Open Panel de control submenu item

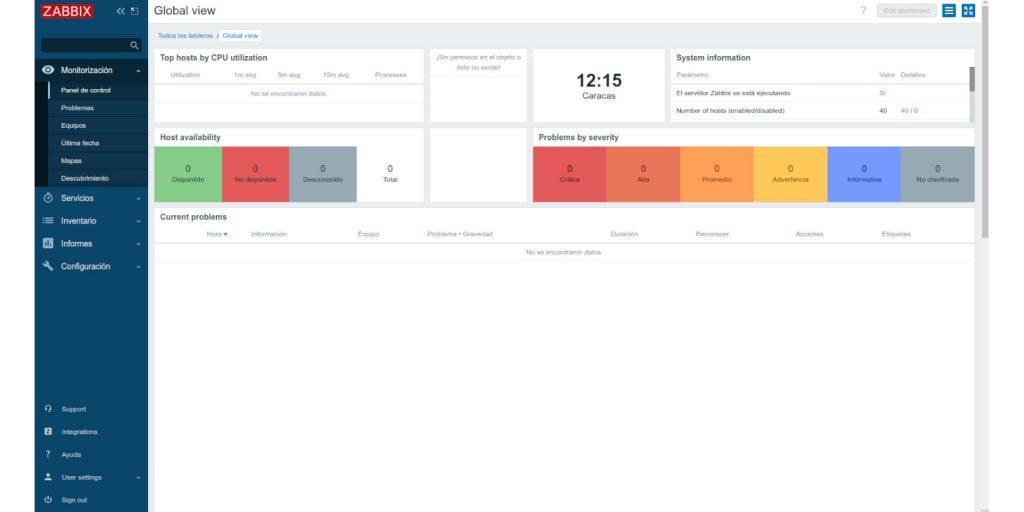click(86, 90)
